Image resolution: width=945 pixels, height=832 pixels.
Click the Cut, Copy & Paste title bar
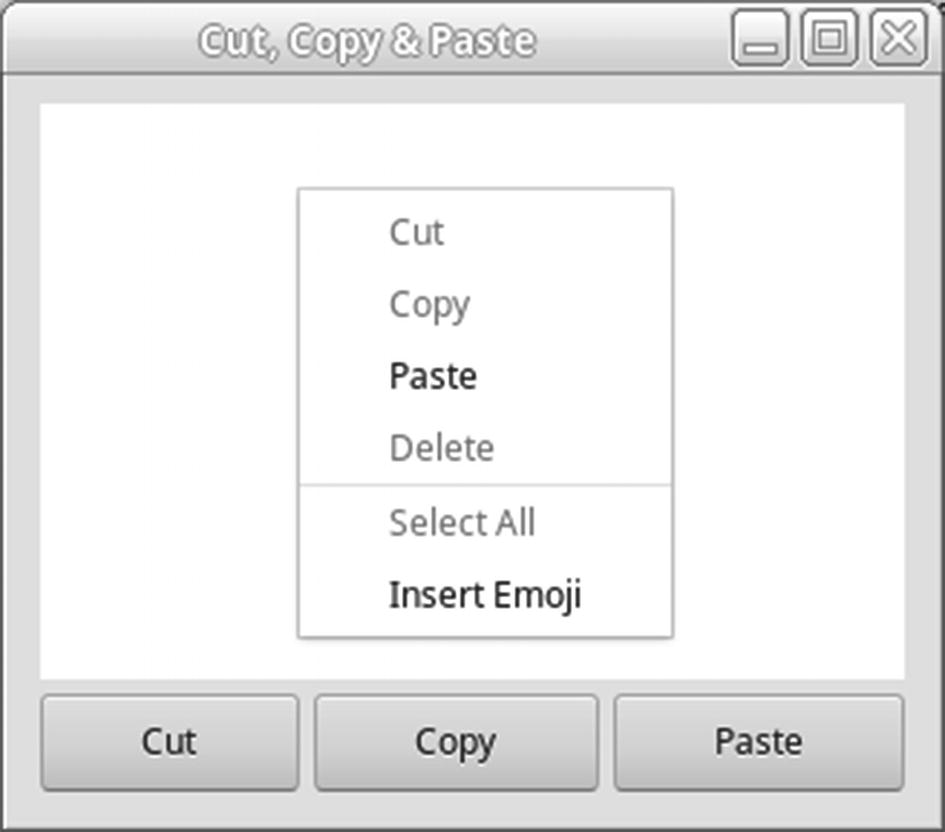370,41
